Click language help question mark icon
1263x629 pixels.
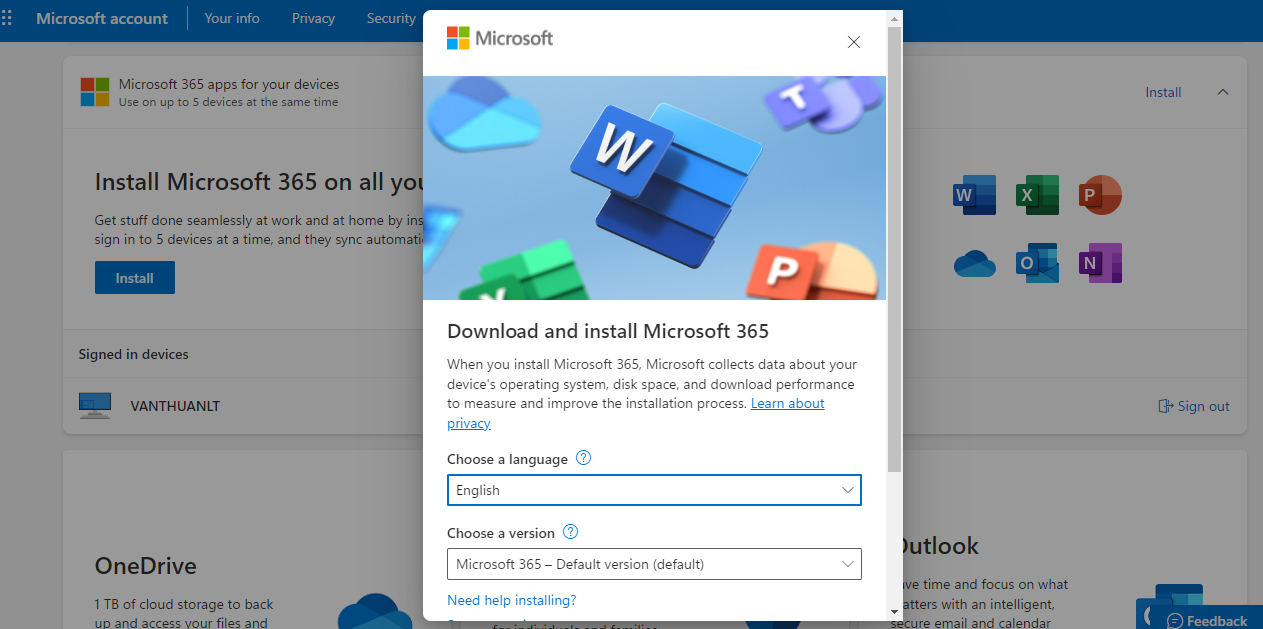584,458
